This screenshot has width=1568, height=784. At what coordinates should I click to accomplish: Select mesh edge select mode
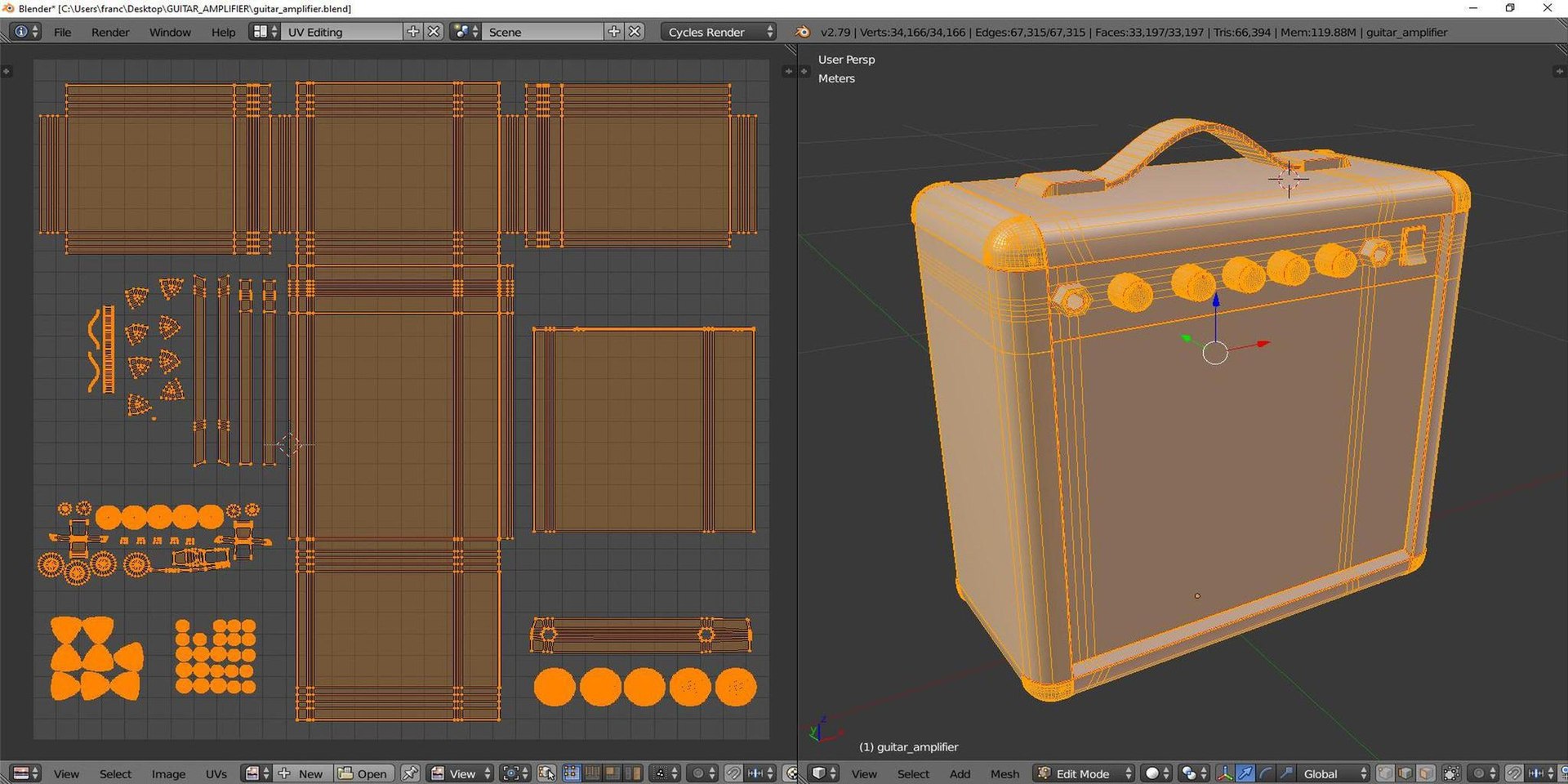click(1405, 773)
